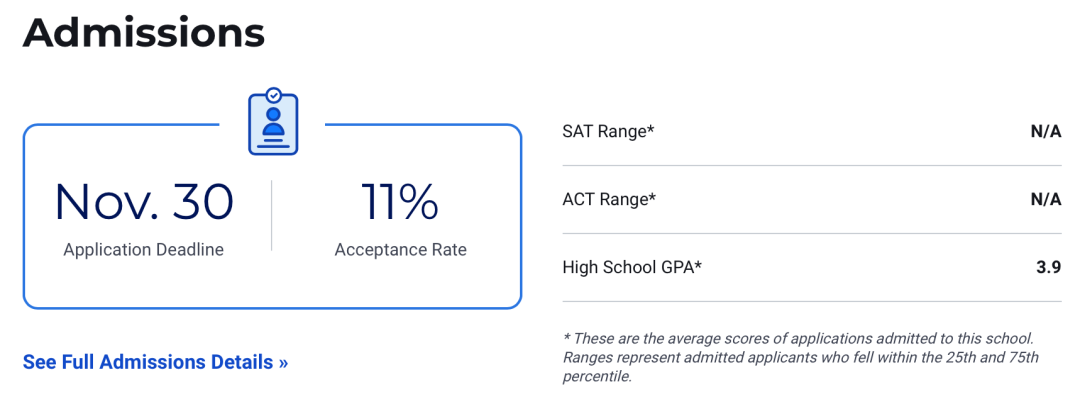The height and width of the screenshot is (399, 1080).
Task: Click the Acceptance Rate label
Action: [401, 249]
